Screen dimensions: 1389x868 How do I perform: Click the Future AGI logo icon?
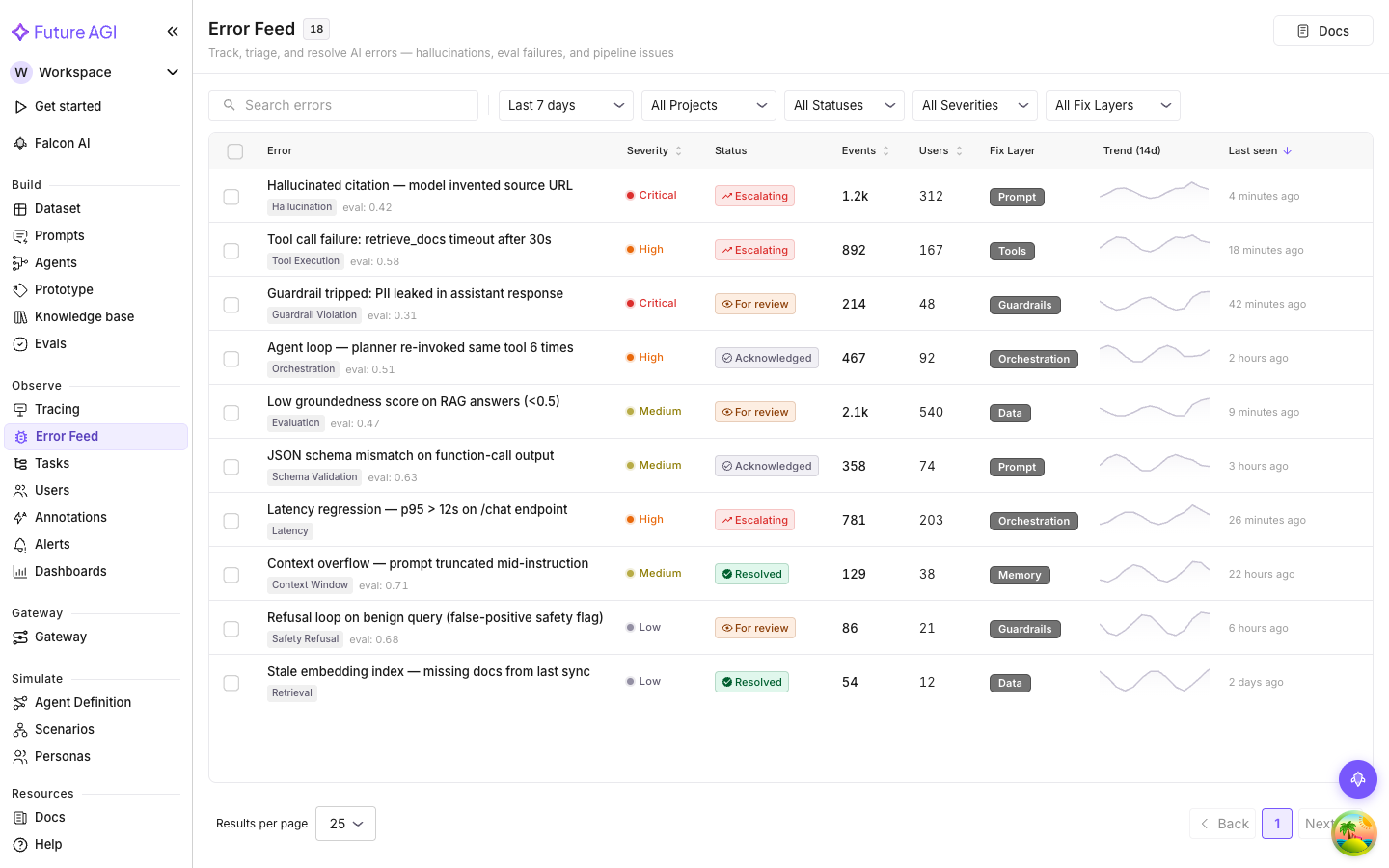pos(20,32)
